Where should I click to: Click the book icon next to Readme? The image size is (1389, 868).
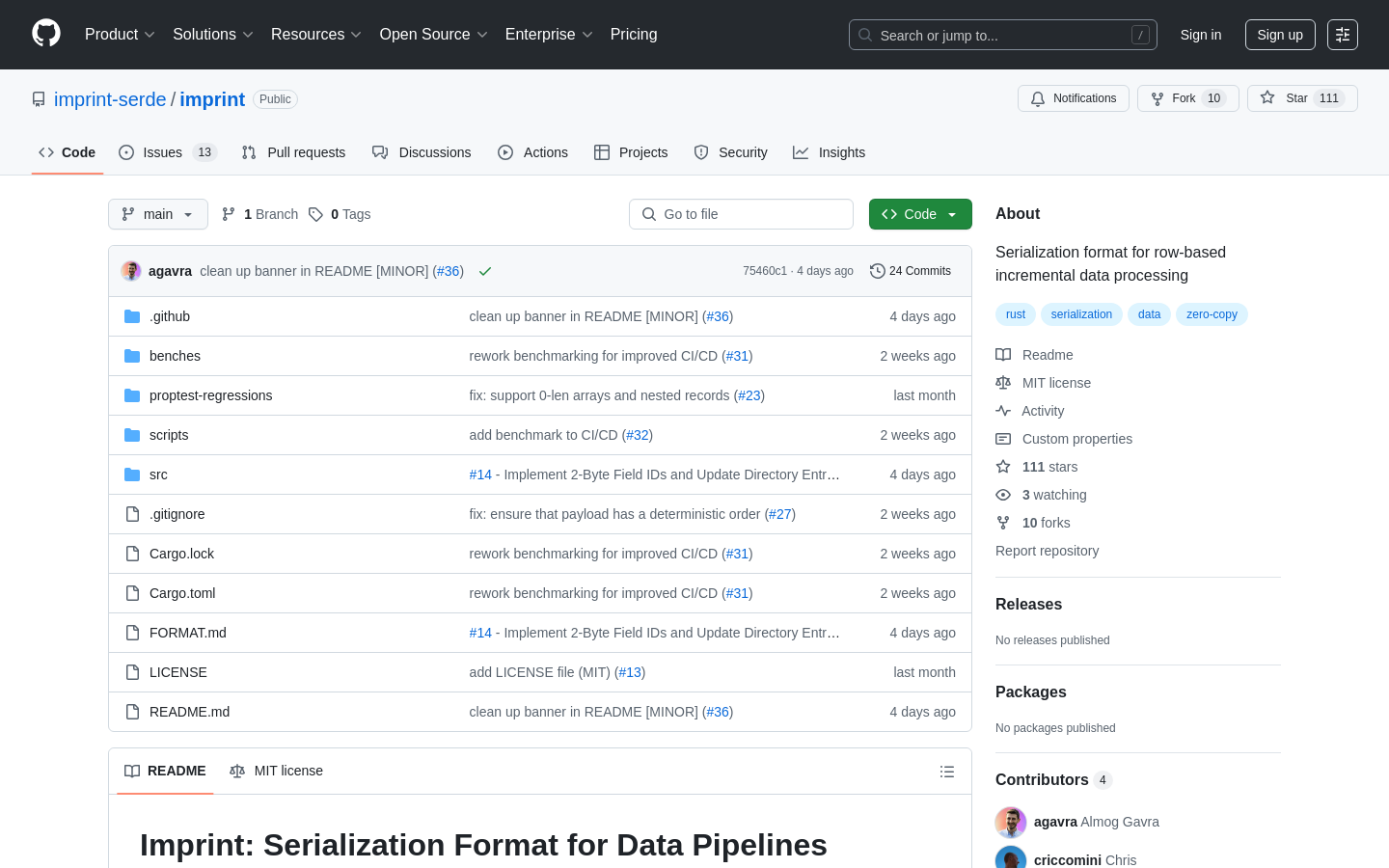click(1003, 355)
